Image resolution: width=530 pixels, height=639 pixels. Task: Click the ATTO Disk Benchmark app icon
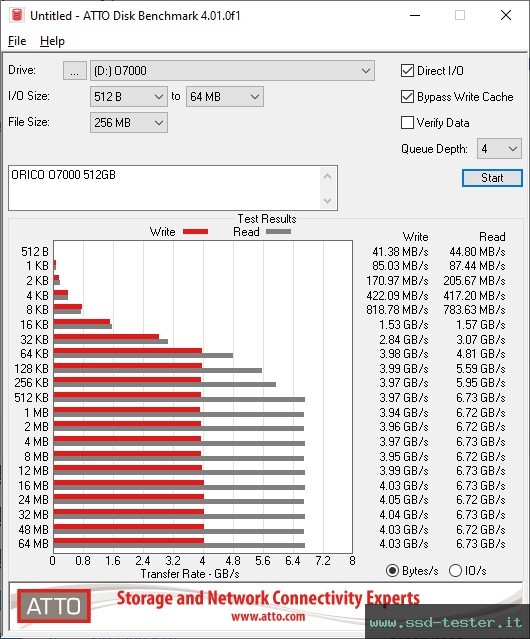[17, 15]
